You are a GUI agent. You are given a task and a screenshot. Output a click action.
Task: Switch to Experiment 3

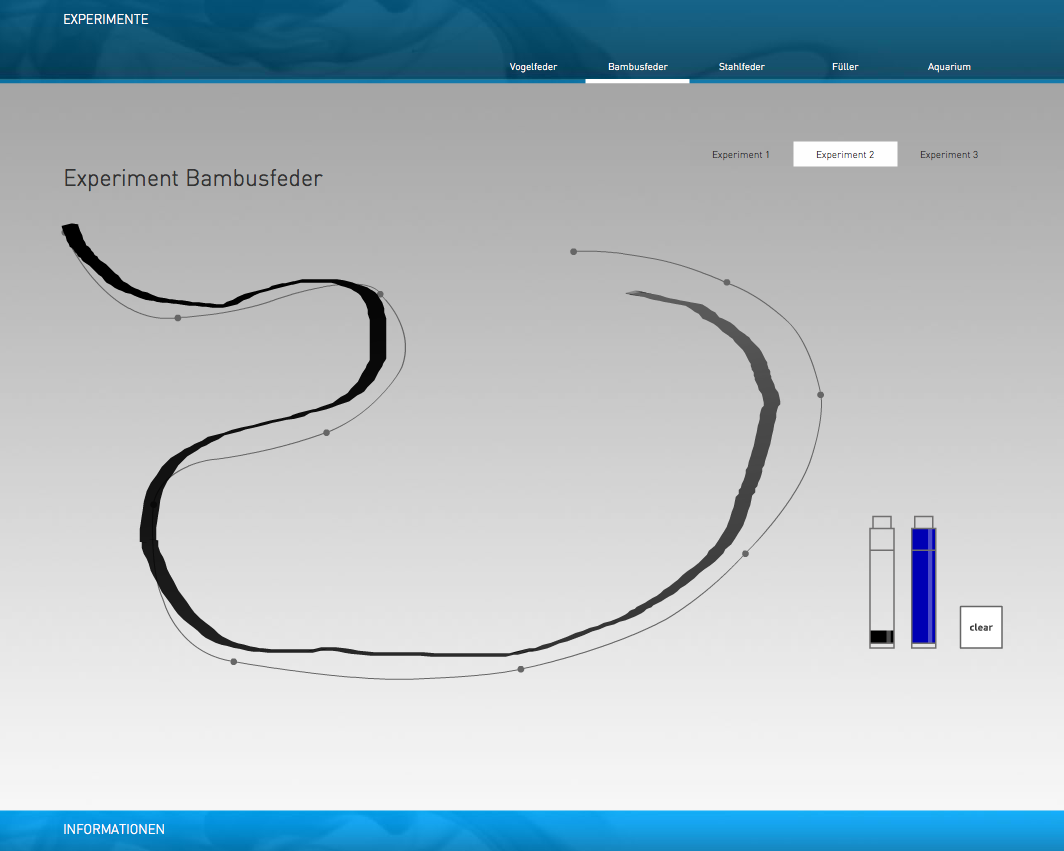(949, 155)
